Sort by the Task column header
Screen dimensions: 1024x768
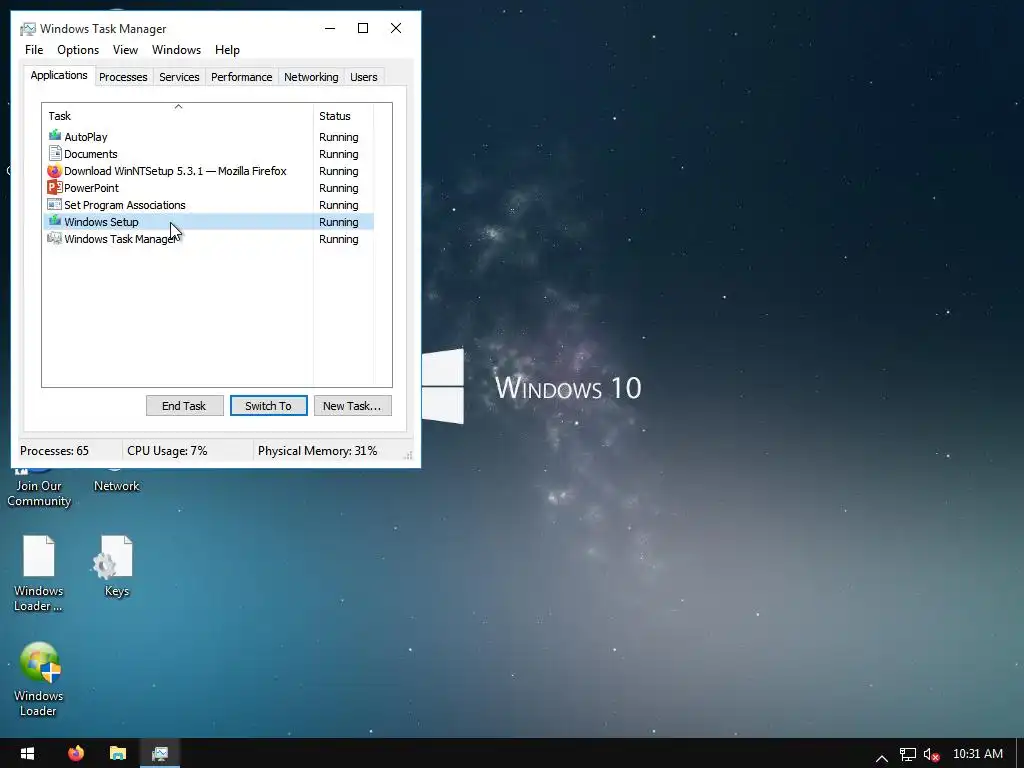[178, 115]
